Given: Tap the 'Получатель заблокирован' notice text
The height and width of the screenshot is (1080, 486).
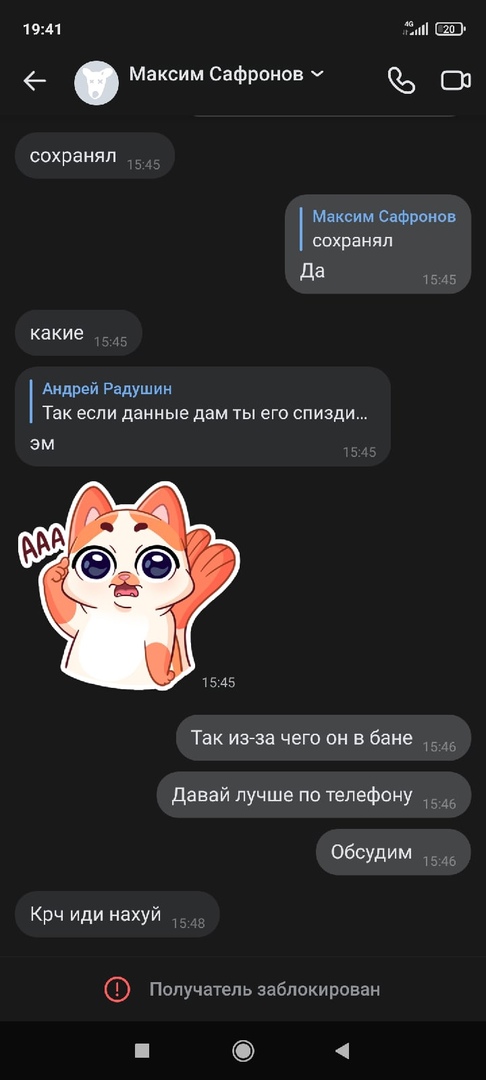Looking at the screenshot, I should (x=264, y=990).
